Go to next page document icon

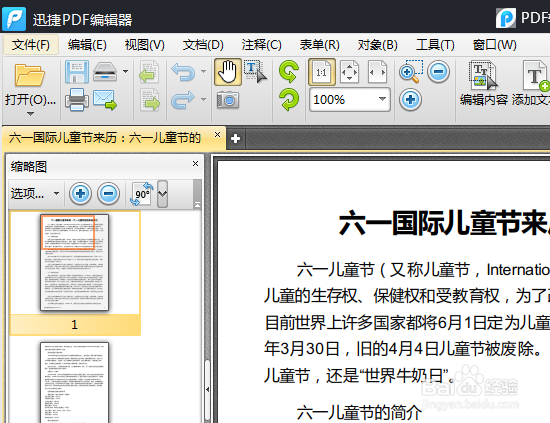point(149,100)
